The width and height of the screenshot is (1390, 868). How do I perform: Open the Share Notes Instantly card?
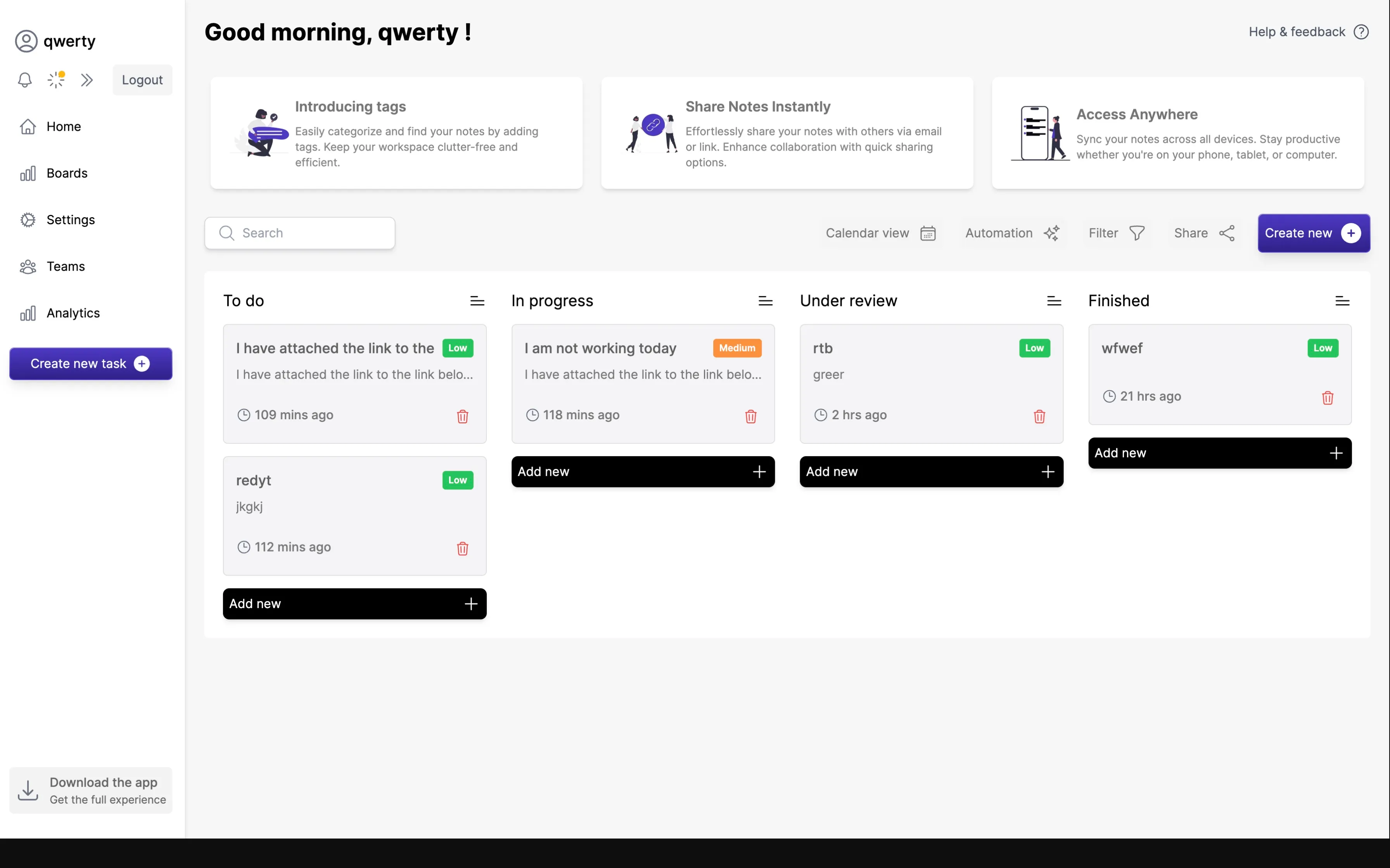(787, 133)
